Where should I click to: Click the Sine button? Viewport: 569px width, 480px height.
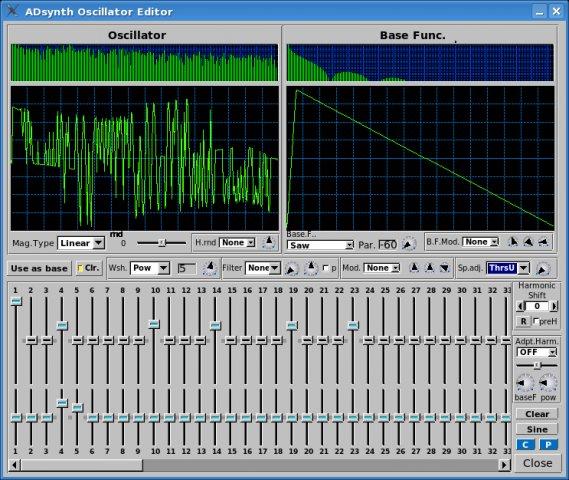click(x=537, y=429)
